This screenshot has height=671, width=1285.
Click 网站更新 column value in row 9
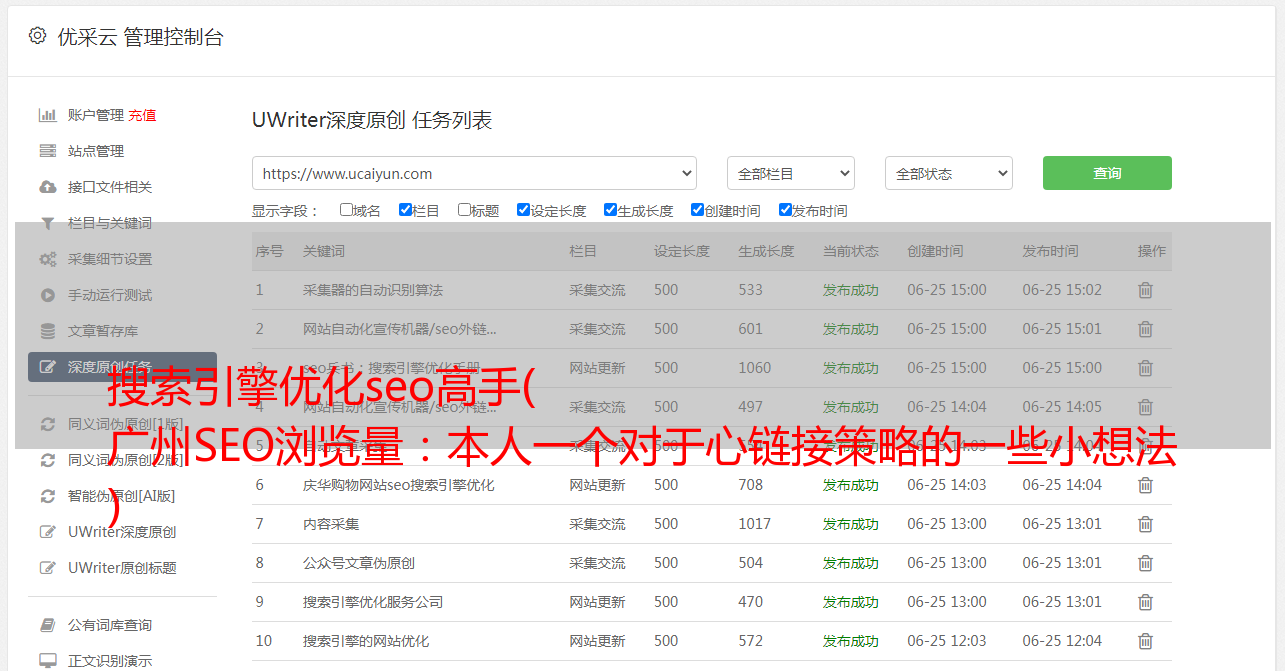pyautogui.click(x=597, y=602)
